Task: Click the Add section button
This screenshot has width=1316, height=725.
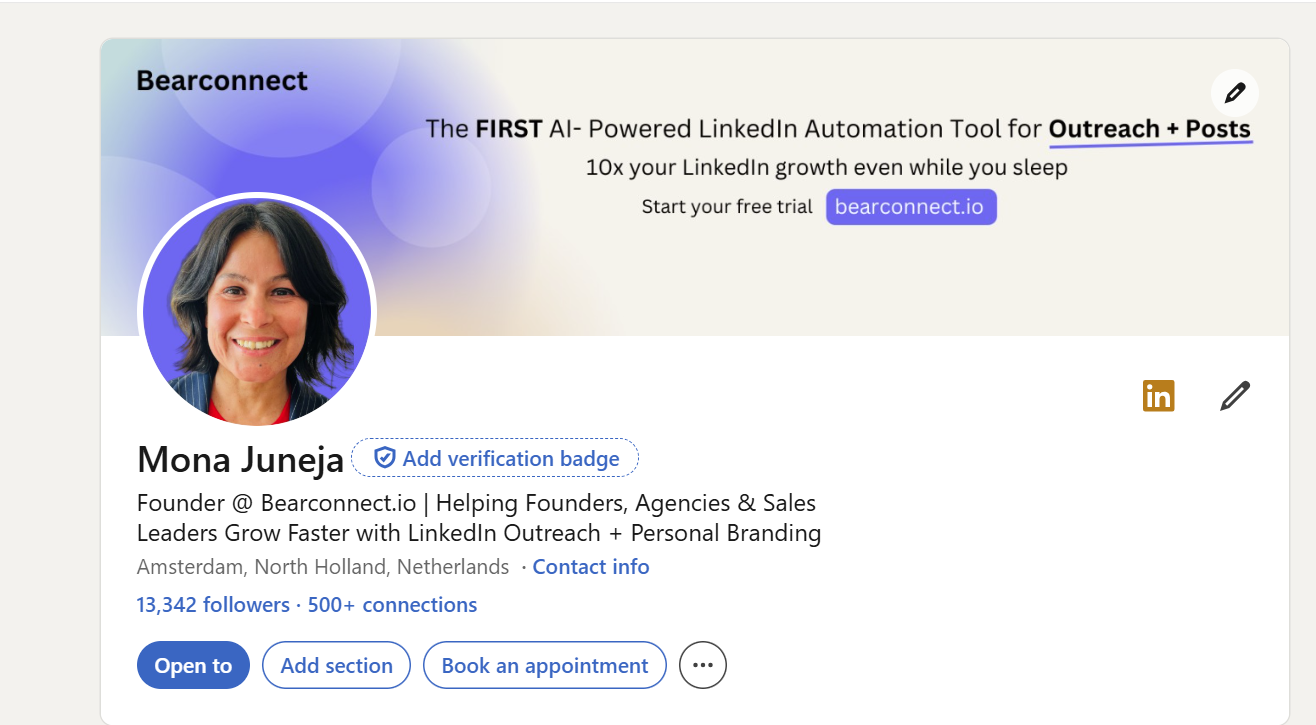Action: 336,666
